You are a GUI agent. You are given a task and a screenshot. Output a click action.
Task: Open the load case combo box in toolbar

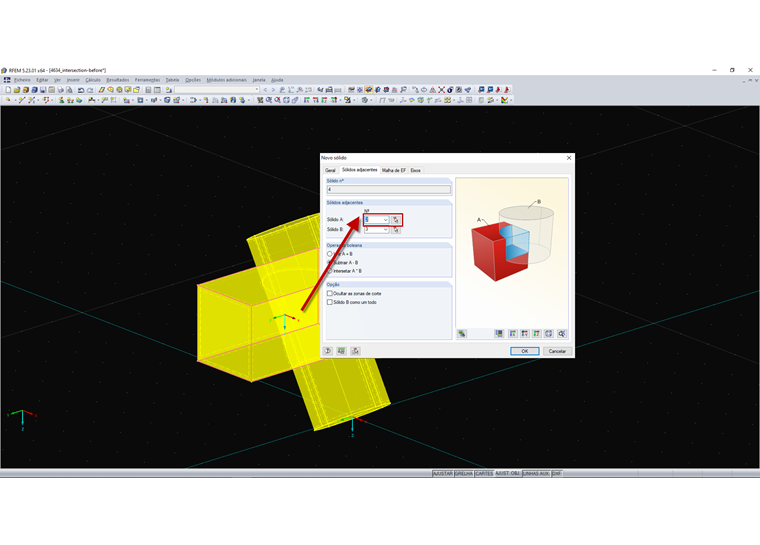pyautogui.click(x=217, y=90)
